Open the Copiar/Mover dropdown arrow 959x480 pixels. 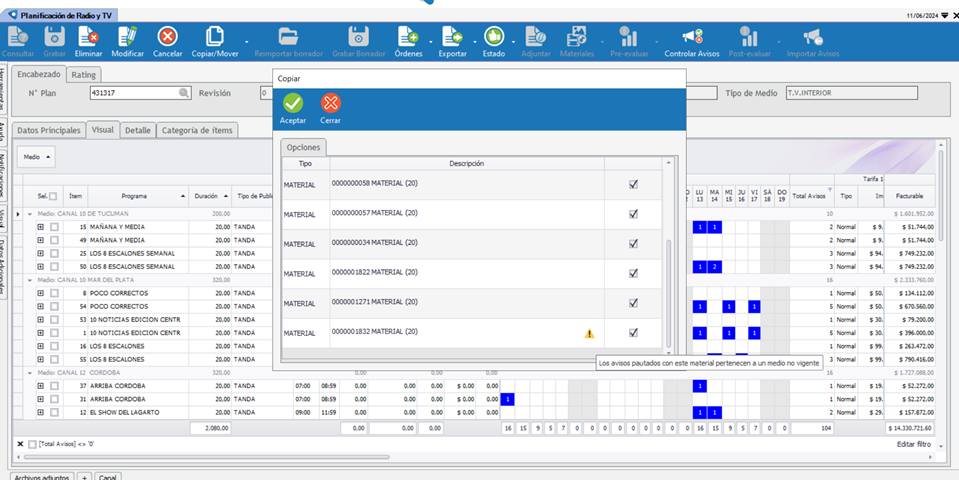point(246,42)
